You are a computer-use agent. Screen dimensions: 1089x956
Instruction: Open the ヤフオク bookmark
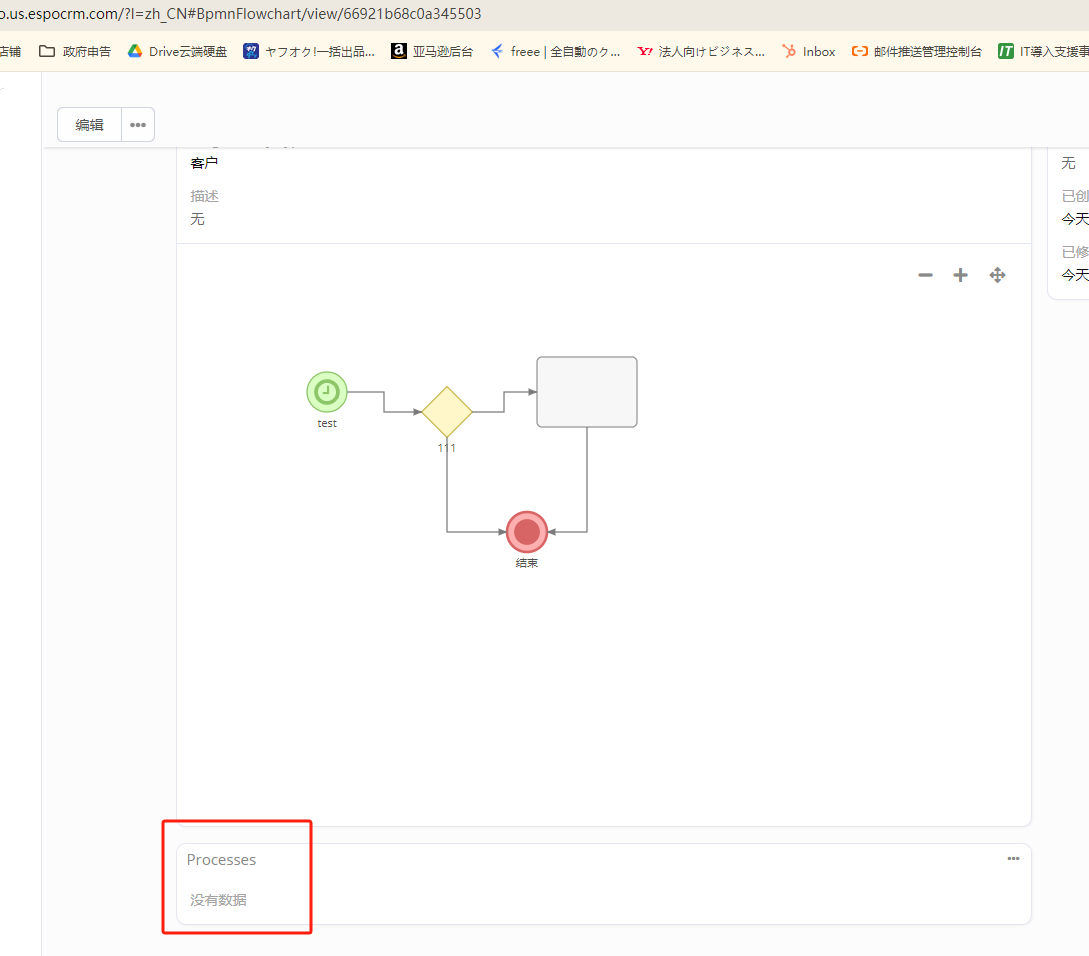310,51
